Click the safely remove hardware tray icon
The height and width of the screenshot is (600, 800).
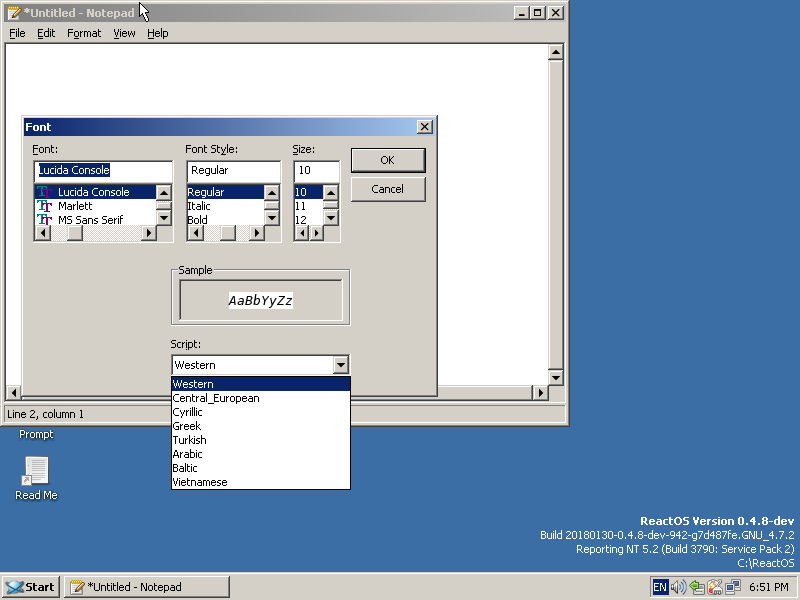[x=697, y=587]
